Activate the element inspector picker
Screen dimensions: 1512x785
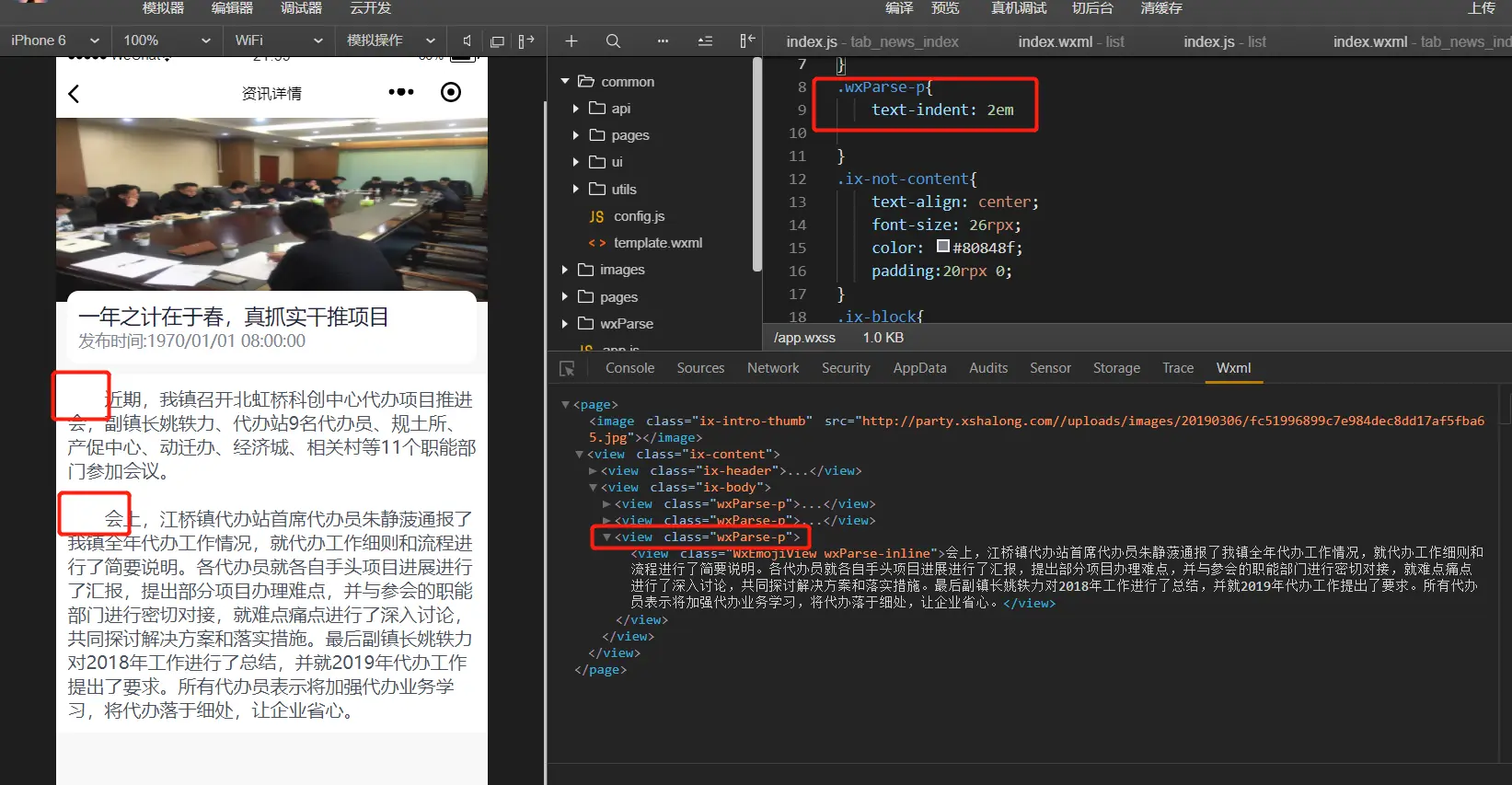(567, 368)
